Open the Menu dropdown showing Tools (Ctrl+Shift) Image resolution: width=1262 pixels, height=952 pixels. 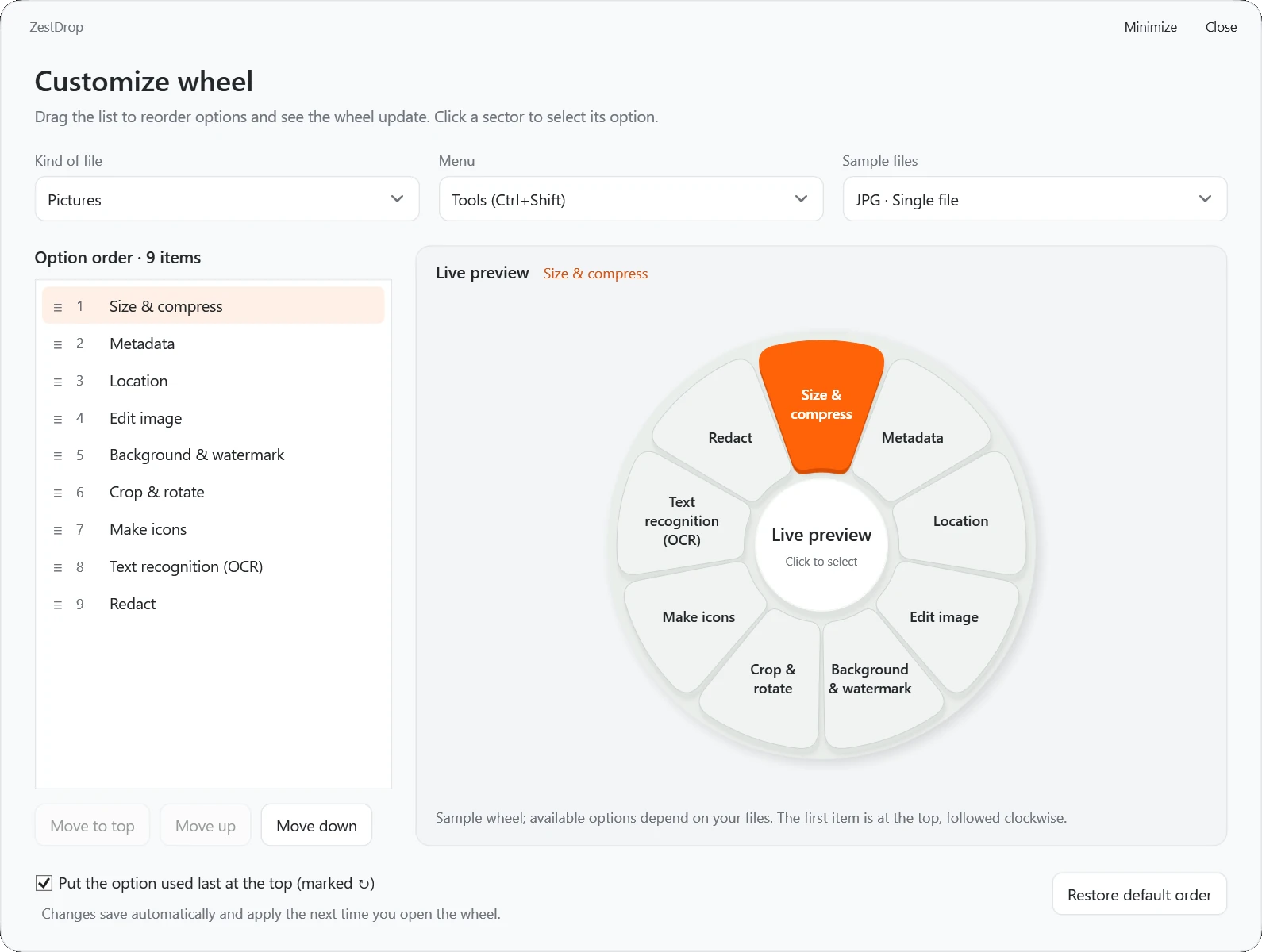pos(631,199)
